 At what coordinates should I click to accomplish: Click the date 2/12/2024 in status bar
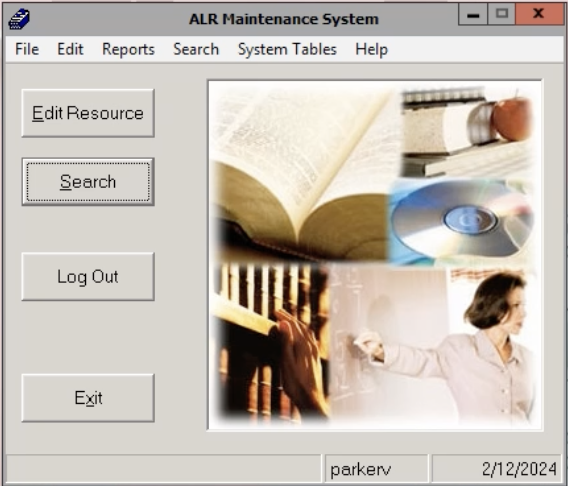tap(497, 469)
